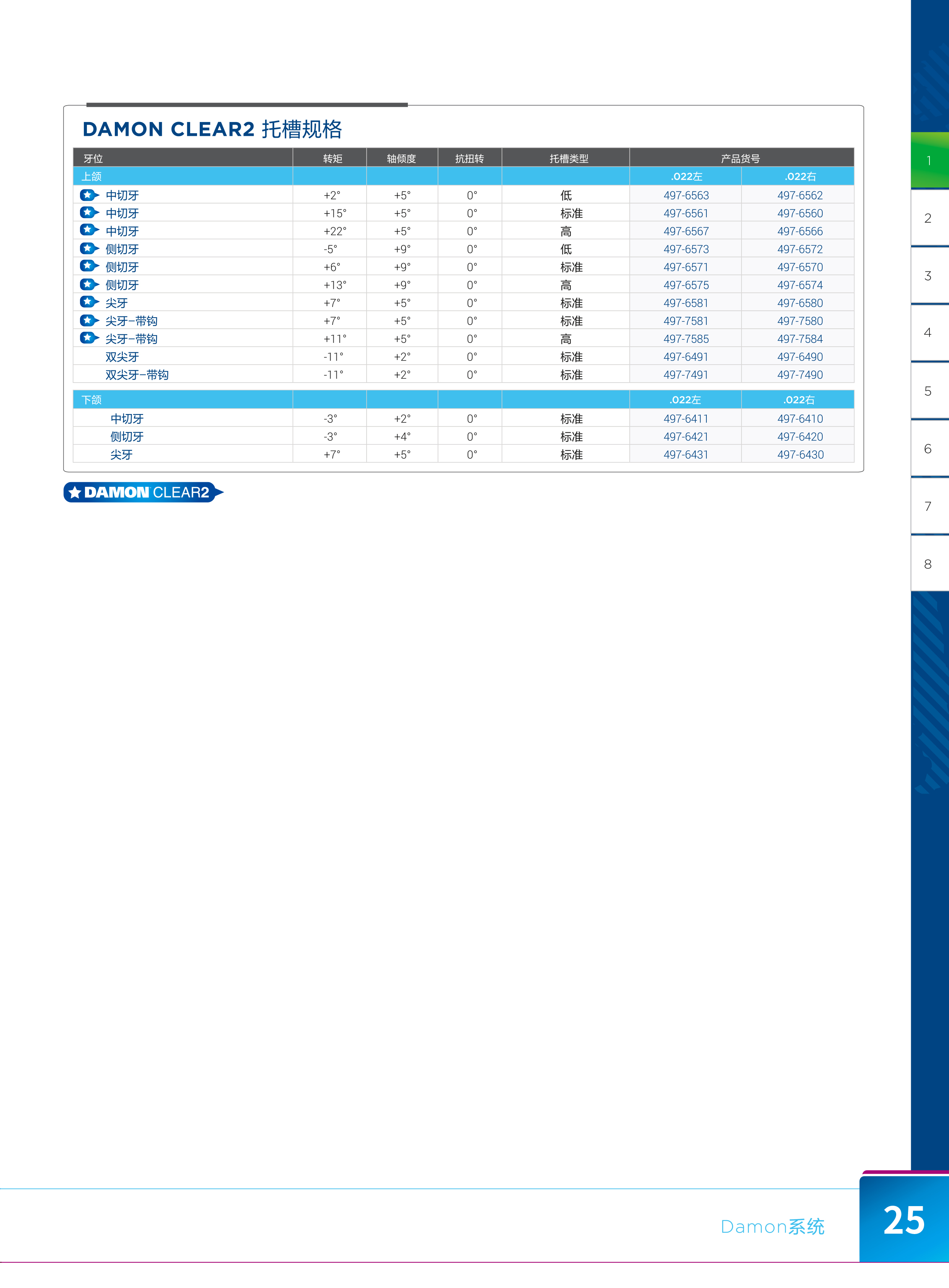This screenshot has height=1288, width=949.
Task: Click the 上颌 section header row
Action: [x=92, y=176]
